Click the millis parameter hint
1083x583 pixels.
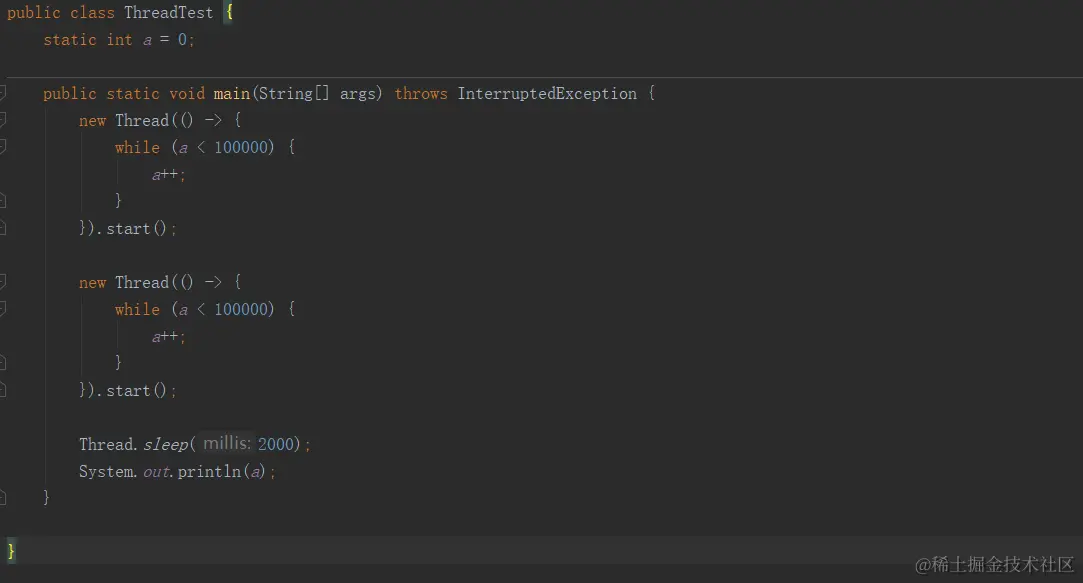[x=227, y=443]
